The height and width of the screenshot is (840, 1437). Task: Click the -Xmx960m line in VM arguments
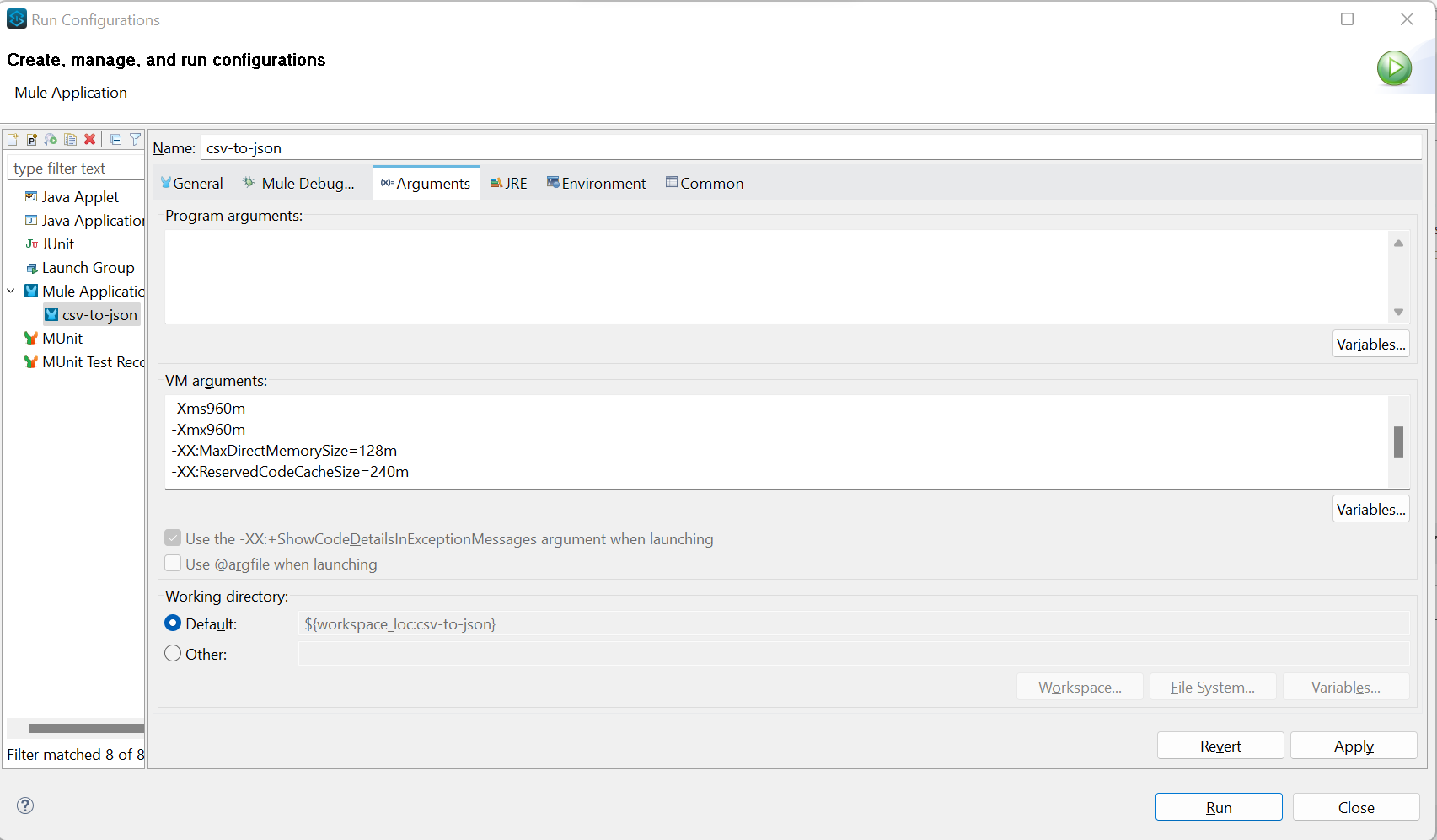coord(208,430)
